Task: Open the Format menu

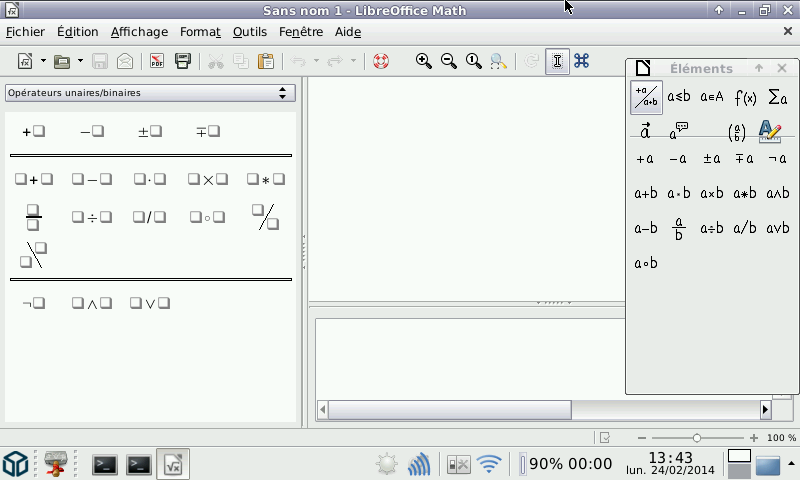Action: click(x=200, y=32)
